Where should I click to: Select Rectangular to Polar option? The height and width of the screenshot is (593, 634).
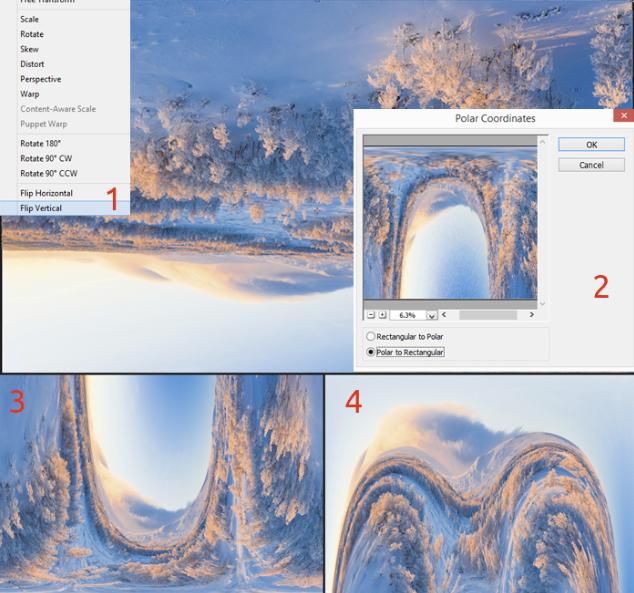[405, 336]
